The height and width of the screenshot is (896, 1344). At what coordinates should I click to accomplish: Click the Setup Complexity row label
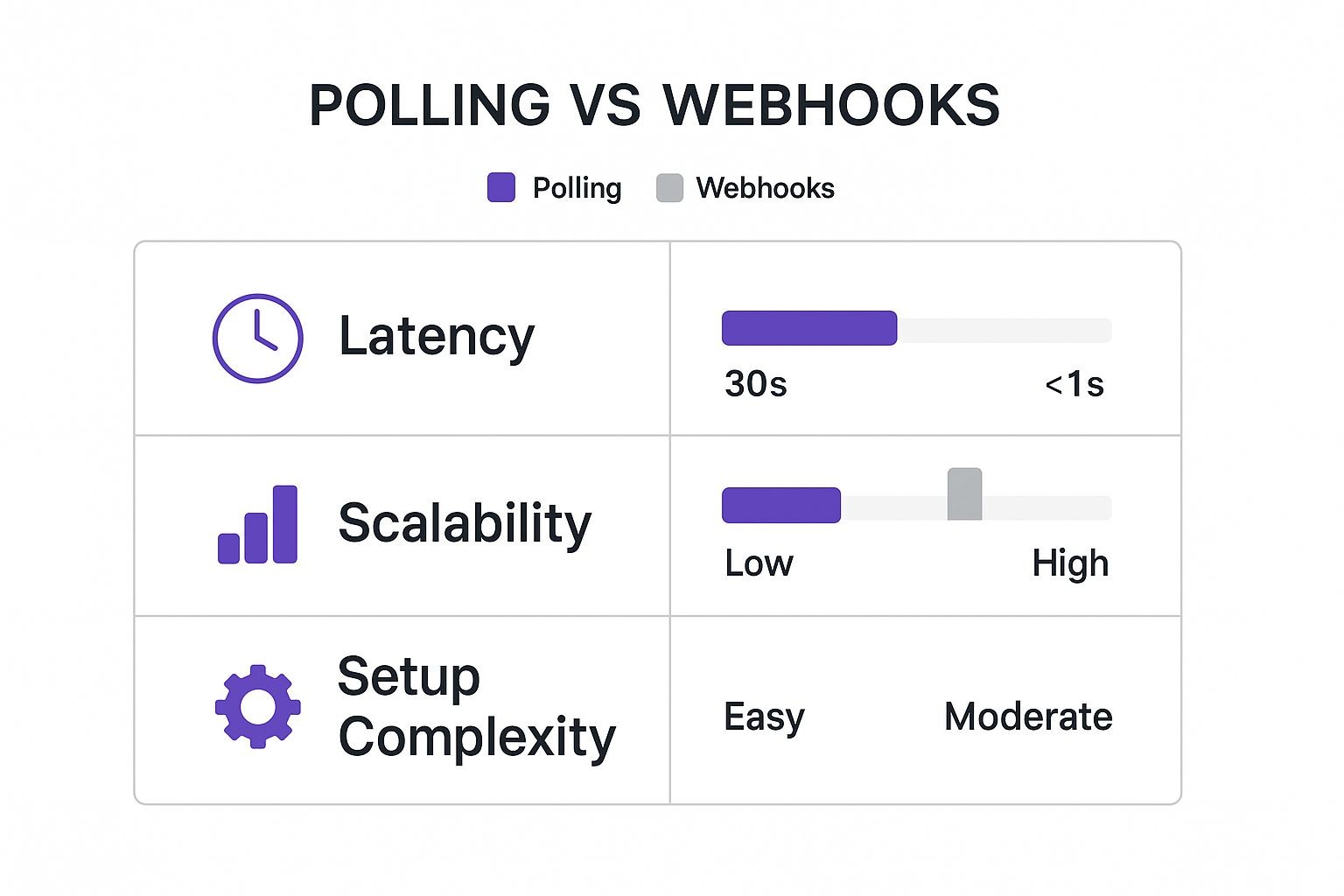point(477,707)
